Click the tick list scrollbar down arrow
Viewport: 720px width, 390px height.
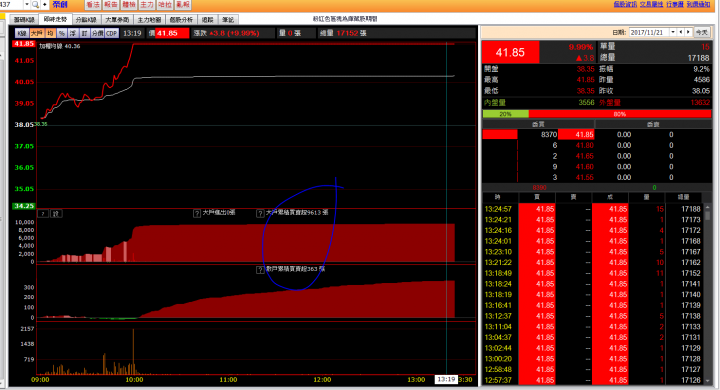[x=707, y=381]
